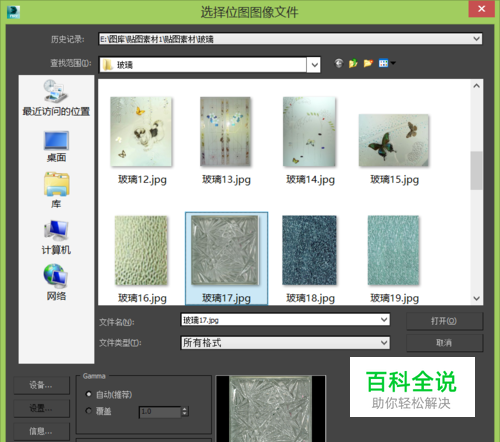Expand the Look in (查找范围) folder dropdown

pyautogui.click(x=314, y=65)
